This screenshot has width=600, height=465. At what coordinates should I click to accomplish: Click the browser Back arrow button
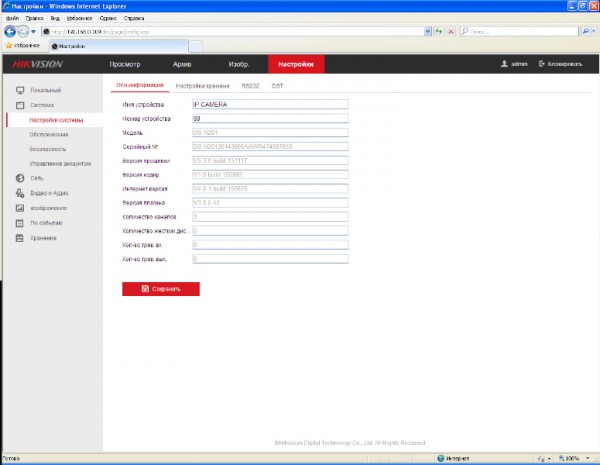click(10, 31)
